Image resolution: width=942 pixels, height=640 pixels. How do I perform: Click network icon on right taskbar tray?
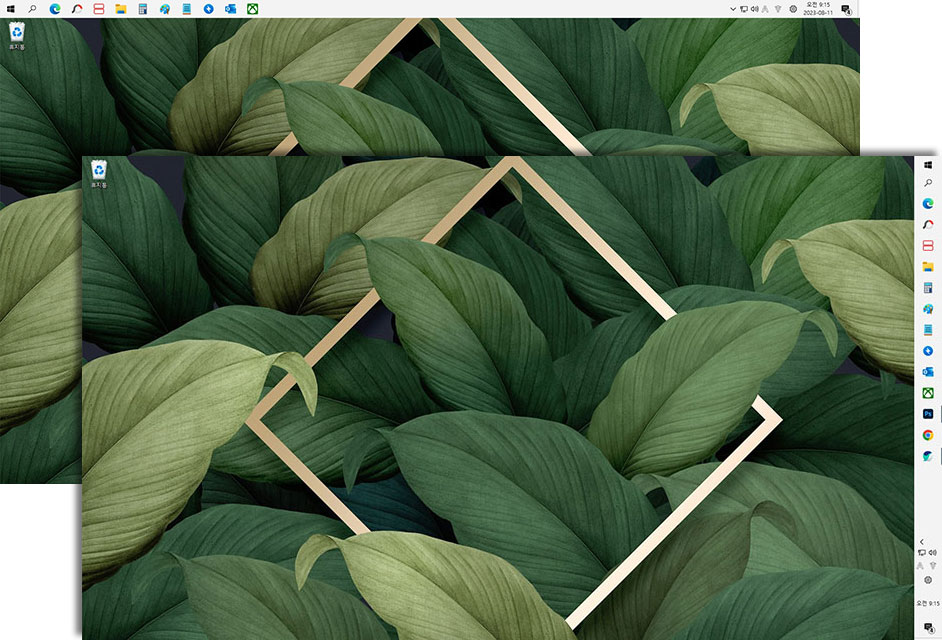tap(922, 553)
